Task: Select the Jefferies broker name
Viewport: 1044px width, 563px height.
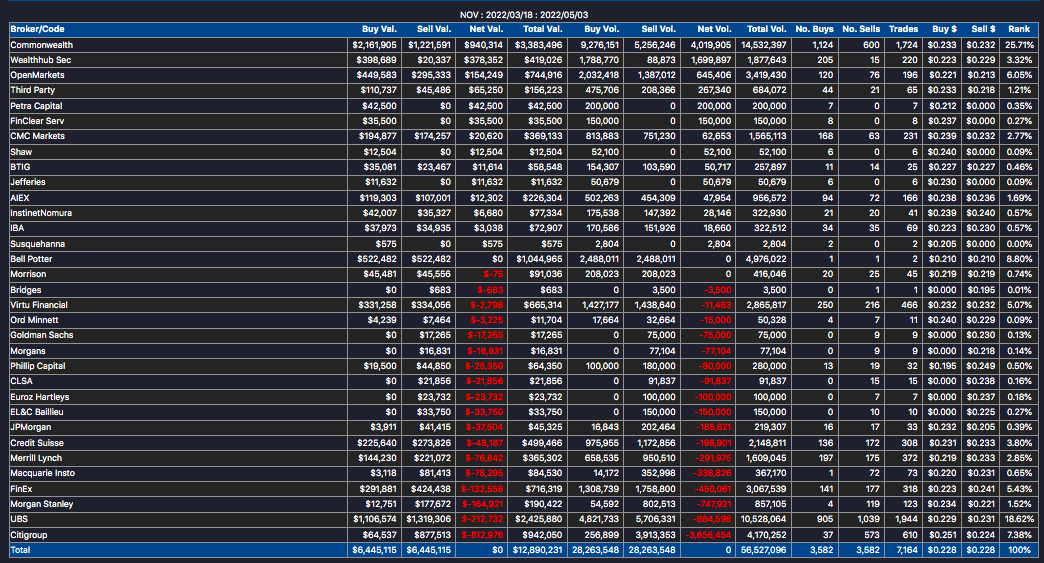Action: pos(28,182)
